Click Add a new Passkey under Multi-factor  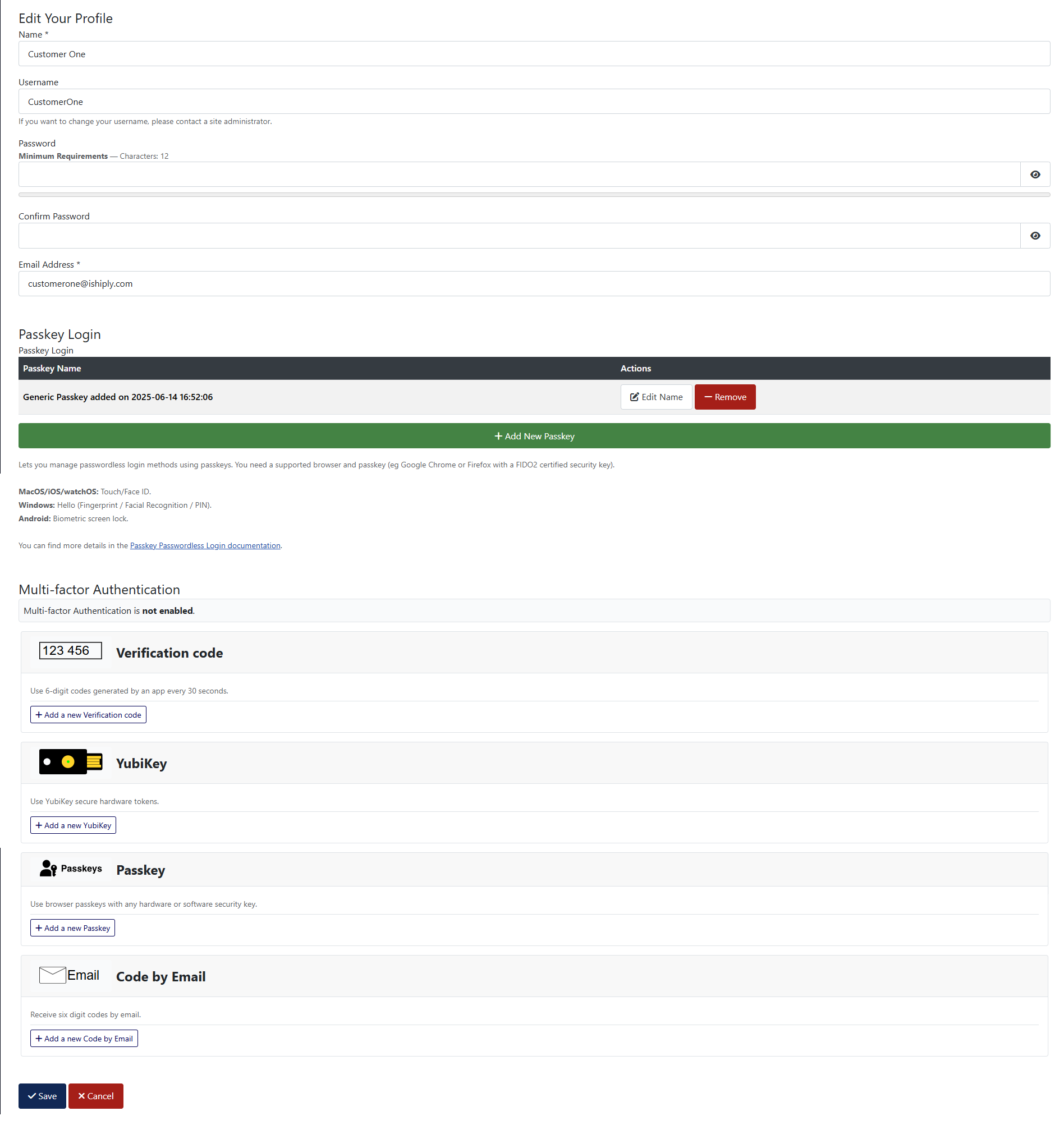point(72,927)
